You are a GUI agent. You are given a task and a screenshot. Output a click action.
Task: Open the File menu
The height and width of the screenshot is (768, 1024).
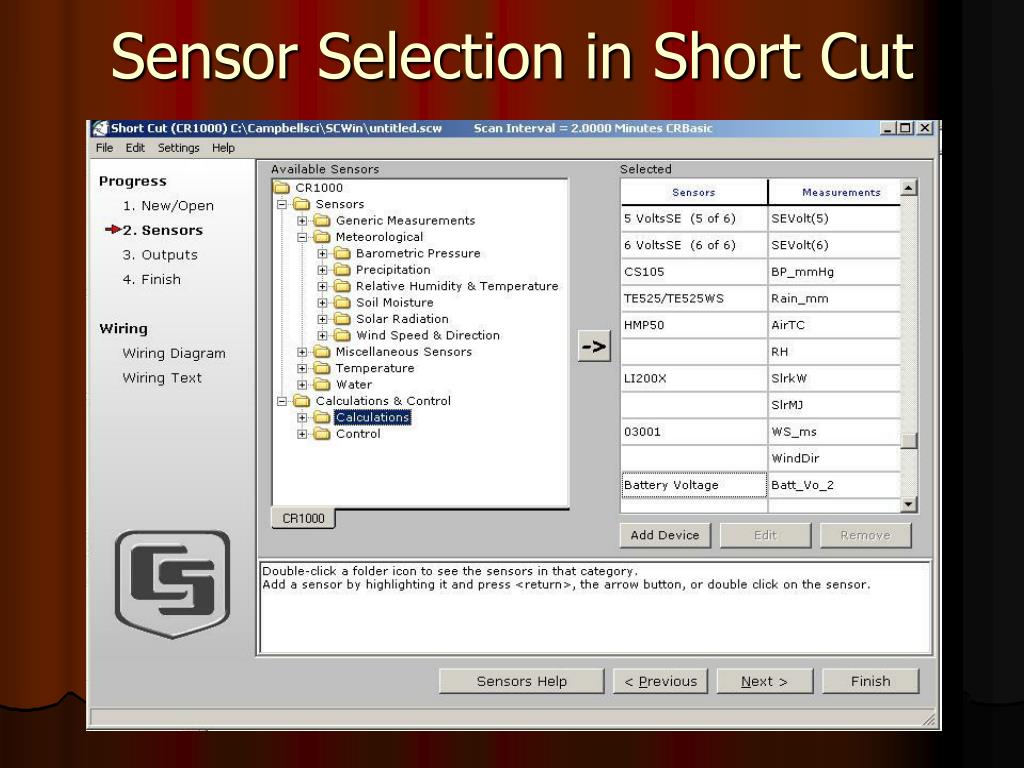tap(104, 148)
